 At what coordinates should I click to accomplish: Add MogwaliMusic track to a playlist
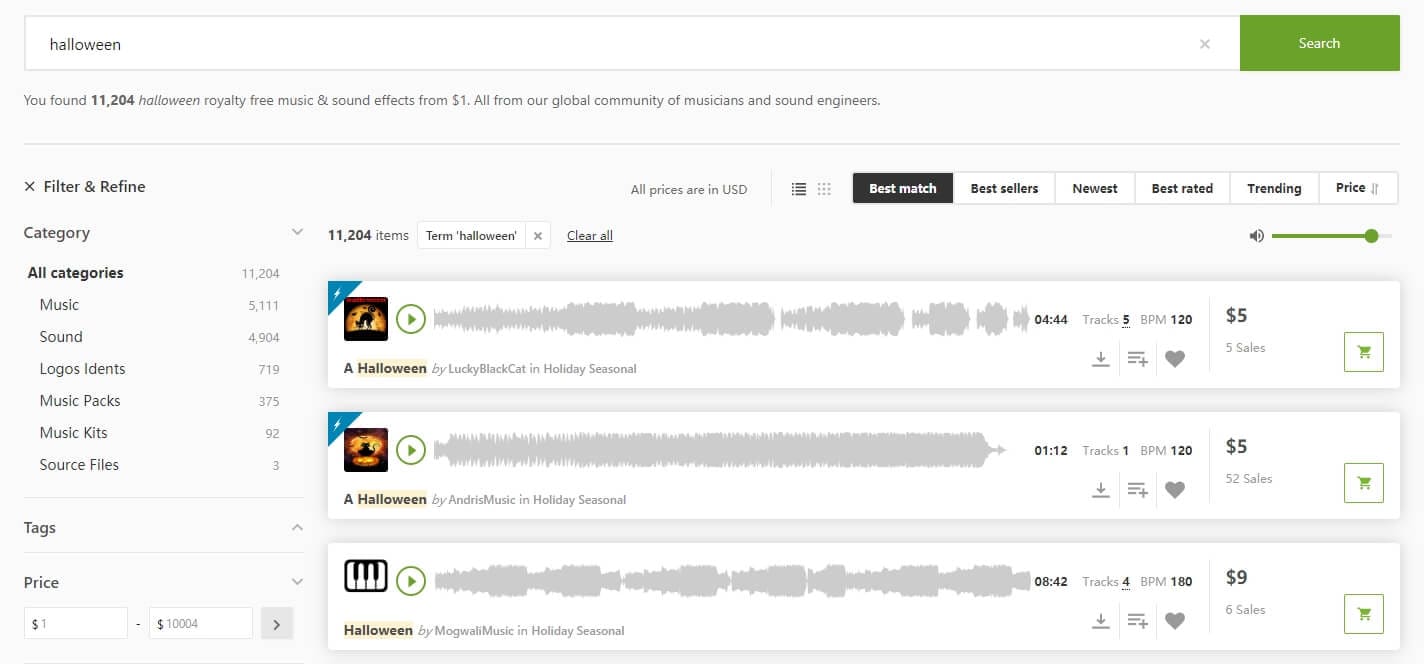(x=1137, y=621)
